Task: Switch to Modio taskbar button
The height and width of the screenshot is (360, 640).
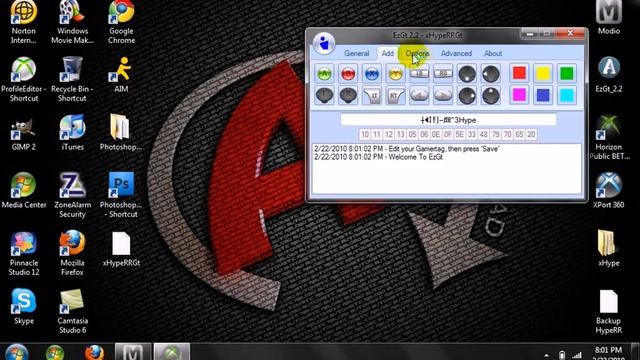Action: [133, 352]
